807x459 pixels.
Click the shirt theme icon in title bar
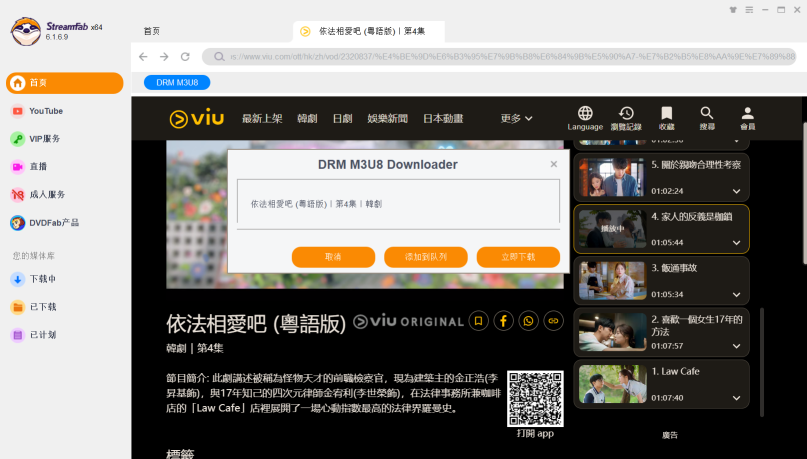(733, 10)
